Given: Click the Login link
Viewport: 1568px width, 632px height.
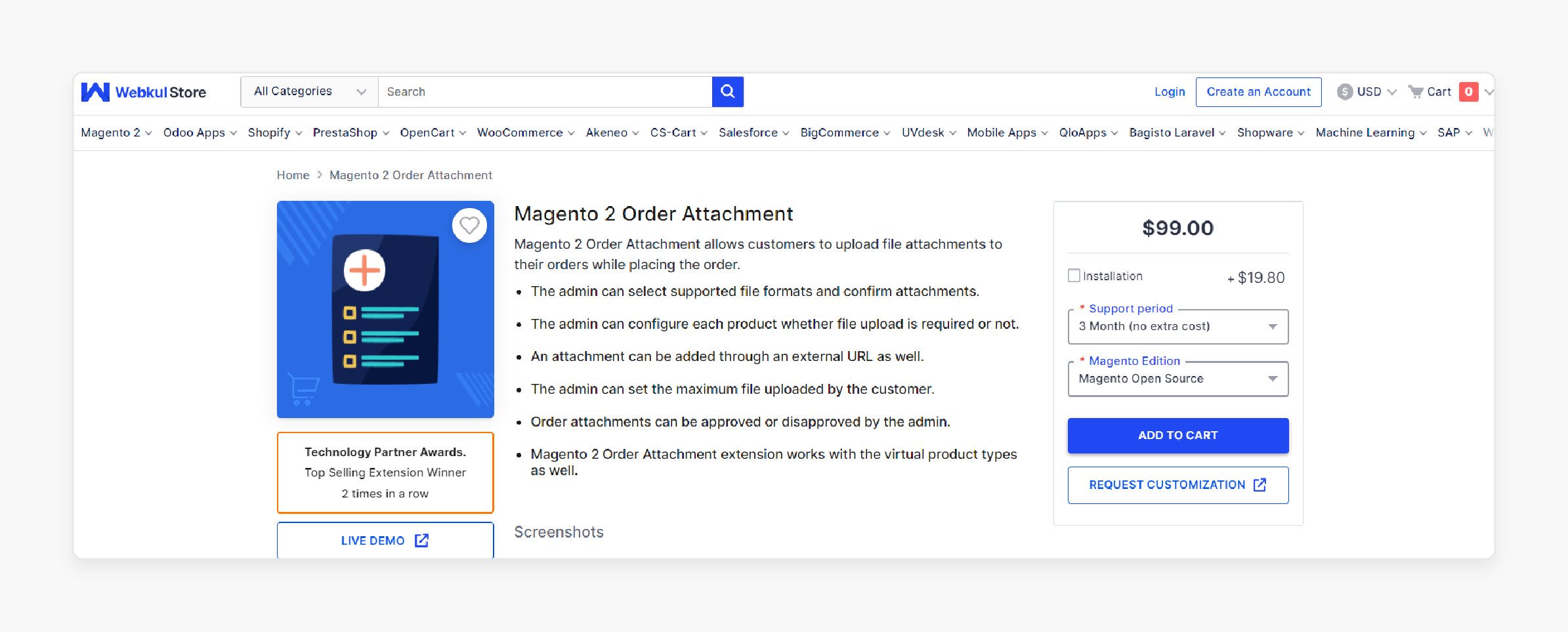Looking at the screenshot, I should [x=1170, y=92].
